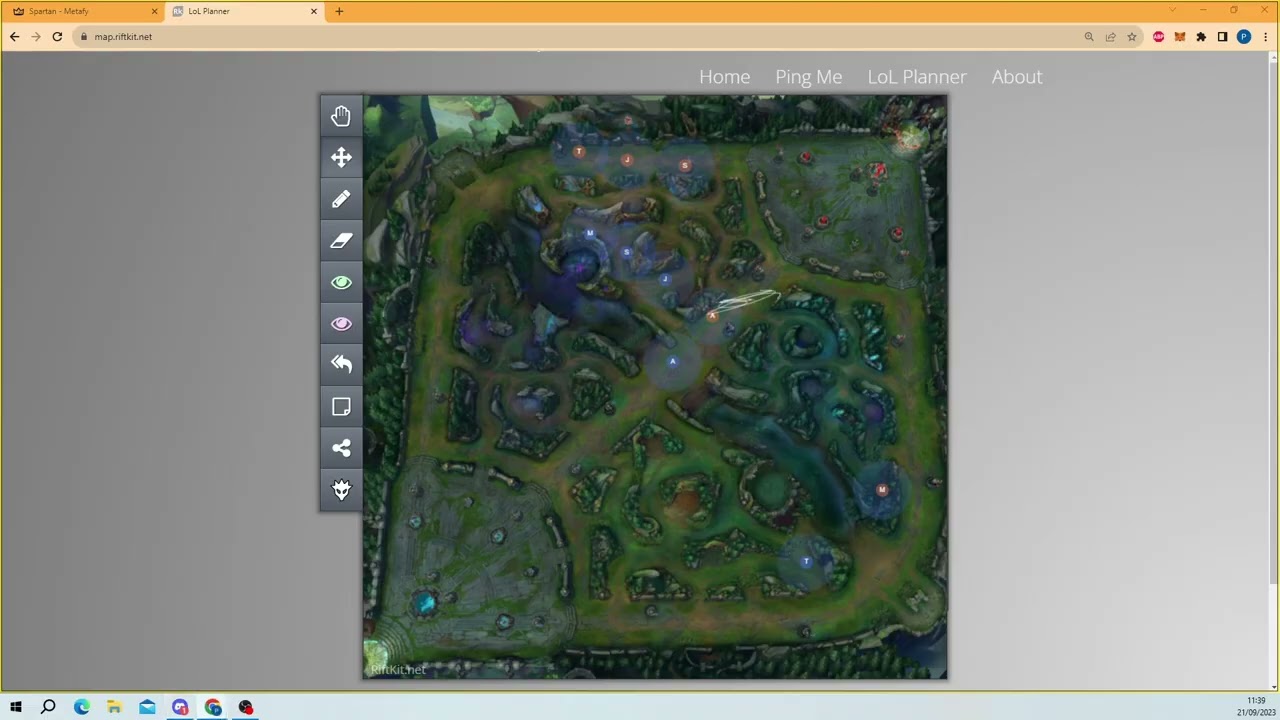This screenshot has width=1280, height=720.
Task: Click the red J marker on the map
Action: [x=627, y=160]
